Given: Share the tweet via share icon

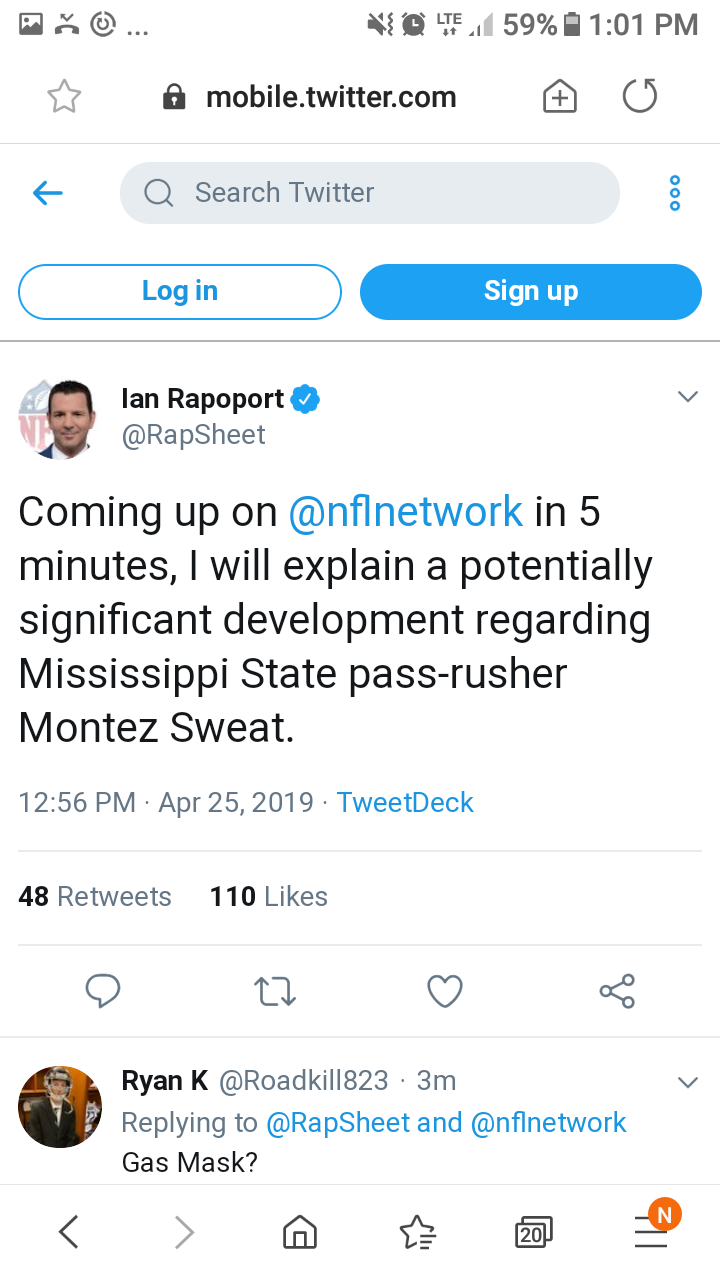Looking at the screenshot, I should pos(617,991).
